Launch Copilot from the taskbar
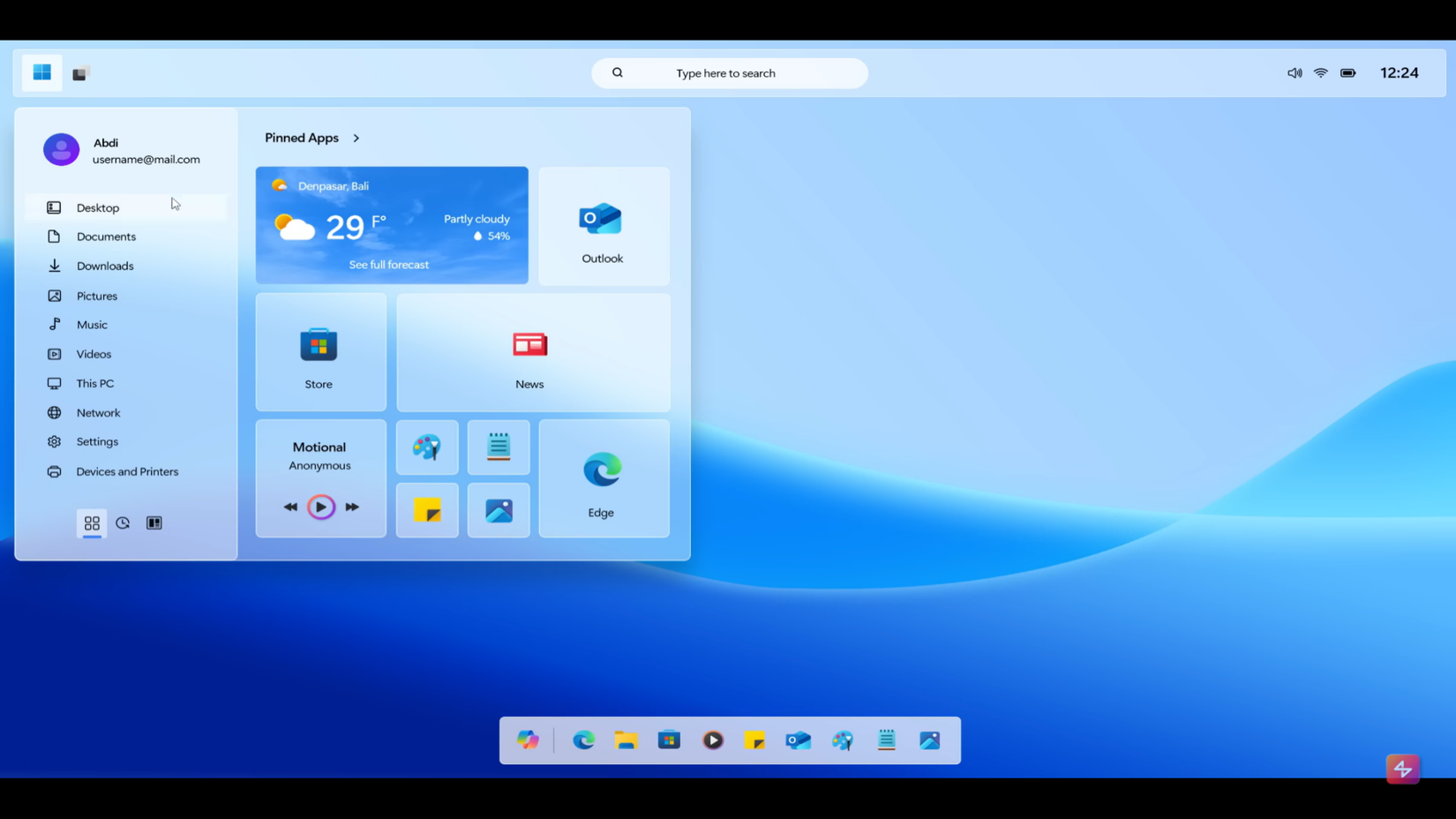 pos(528,740)
